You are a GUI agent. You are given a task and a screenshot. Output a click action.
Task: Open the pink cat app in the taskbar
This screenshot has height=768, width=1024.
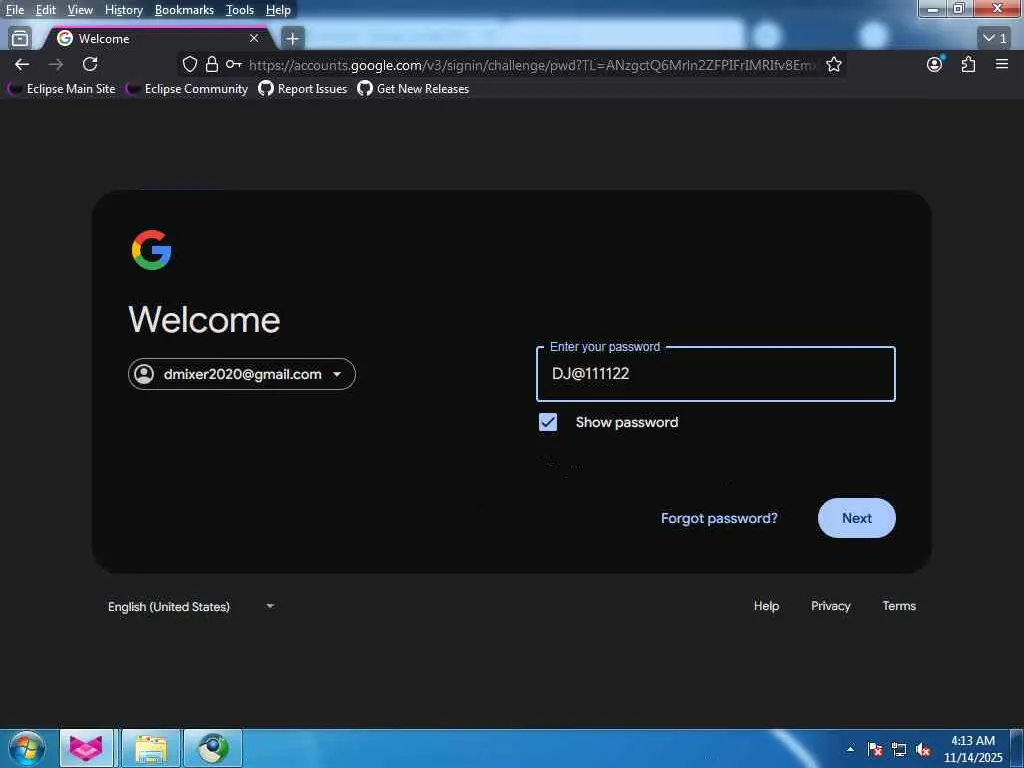pos(86,748)
